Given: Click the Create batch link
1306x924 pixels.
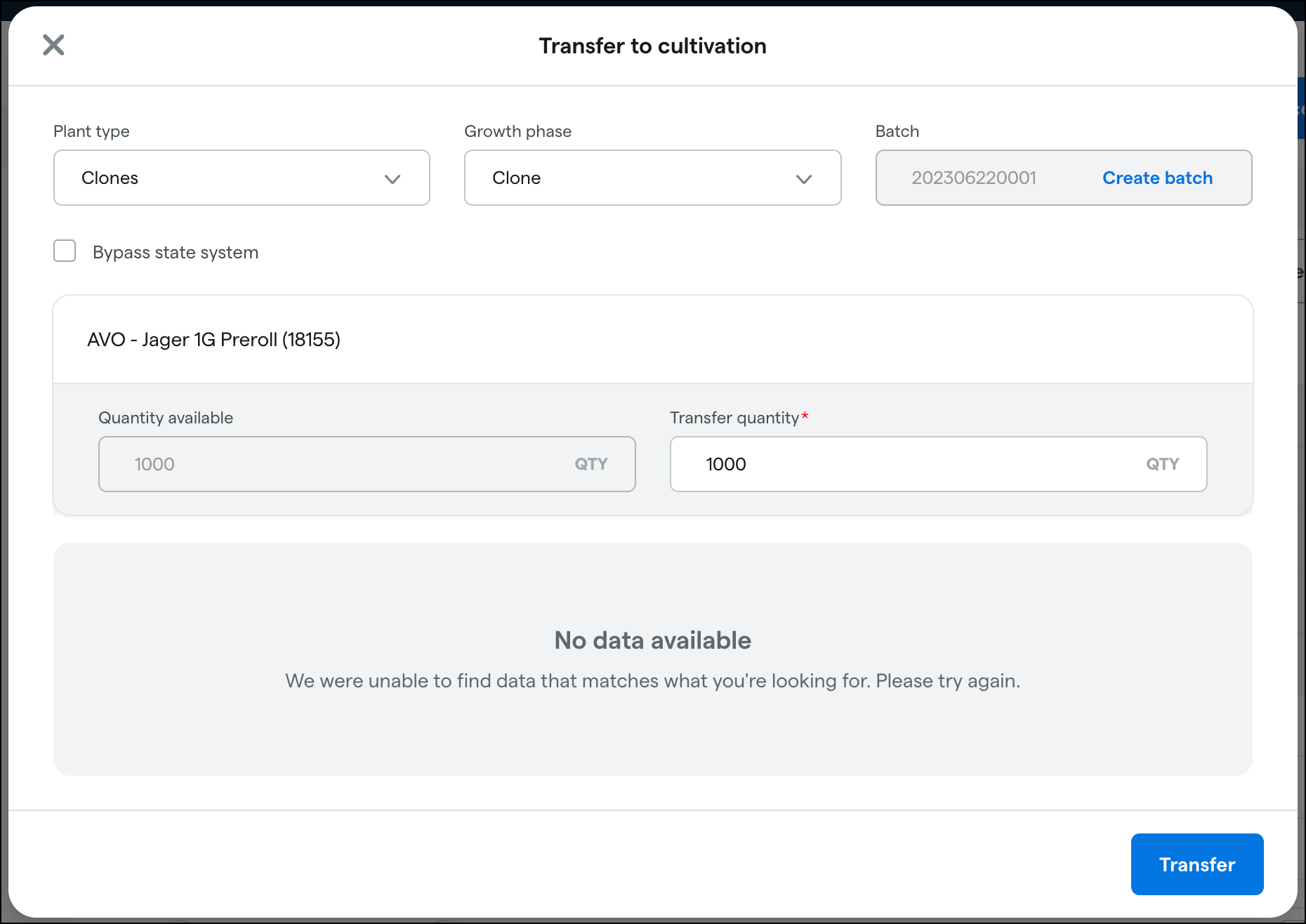Looking at the screenshot, I should (1156, 178).
